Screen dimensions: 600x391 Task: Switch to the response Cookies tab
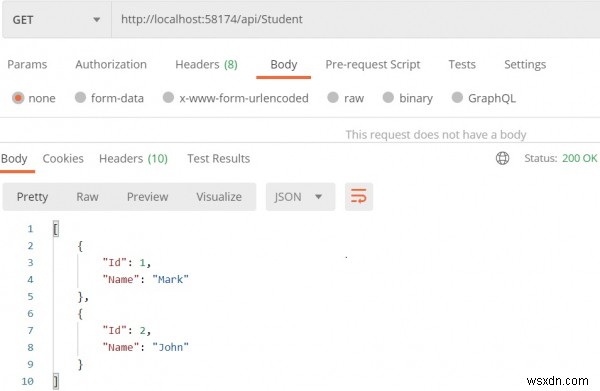coord(63,158)
